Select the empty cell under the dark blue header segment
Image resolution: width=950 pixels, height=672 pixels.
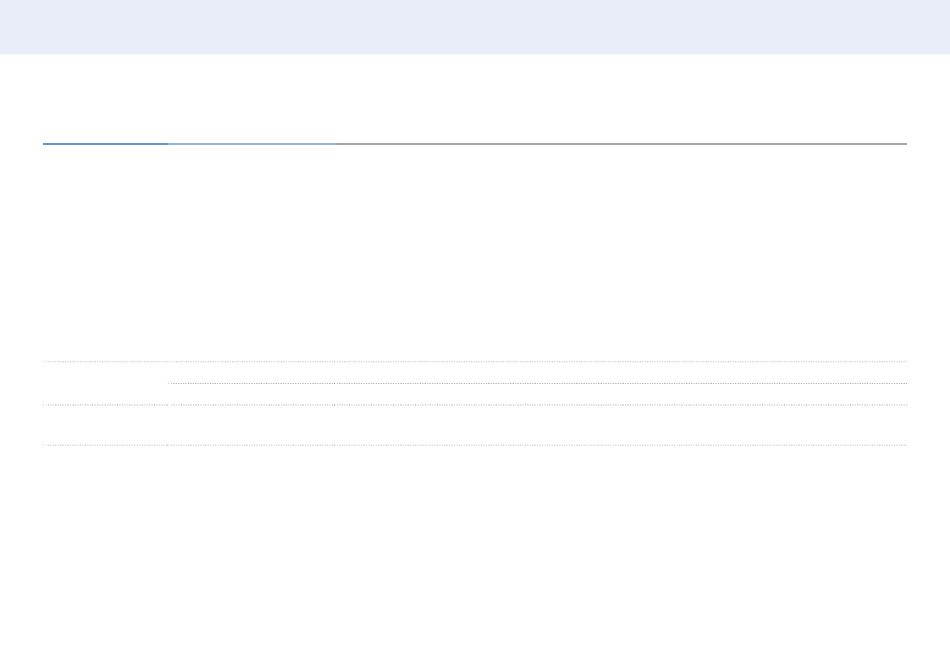[105, 253]
